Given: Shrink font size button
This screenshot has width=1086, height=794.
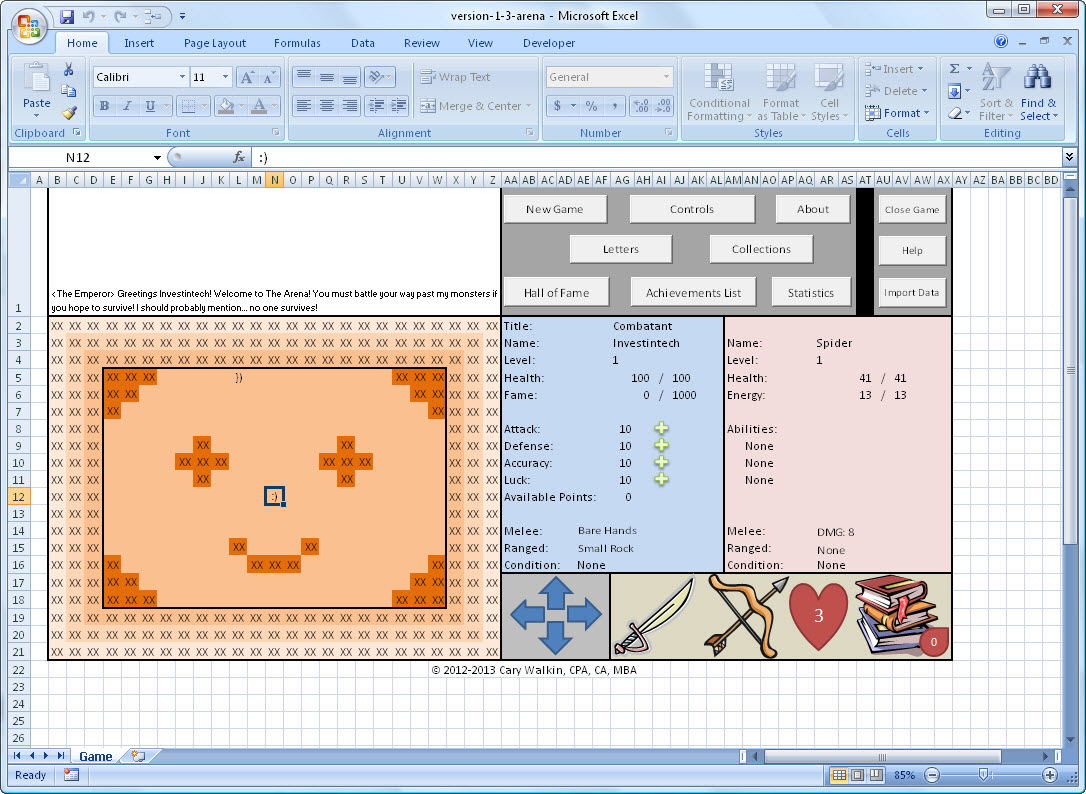Looking at the screenshot, I should [x=269, y=77].
